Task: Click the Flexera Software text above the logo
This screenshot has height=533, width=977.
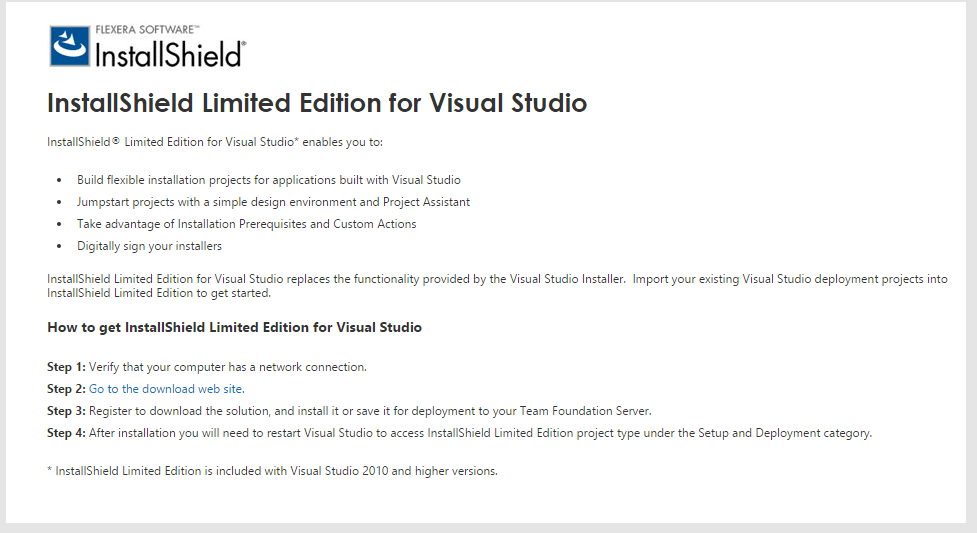Action: [140, 31]
